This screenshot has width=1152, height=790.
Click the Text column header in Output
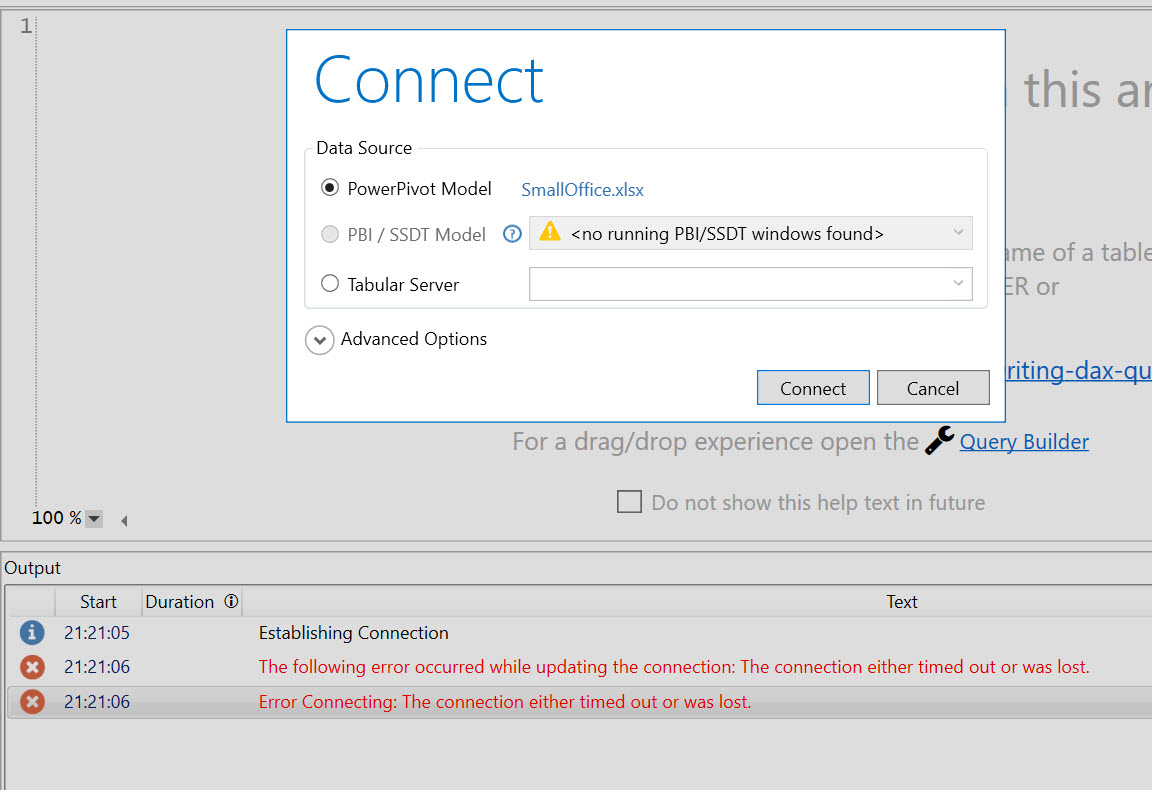pyautogui.click(x=901, y=601)
